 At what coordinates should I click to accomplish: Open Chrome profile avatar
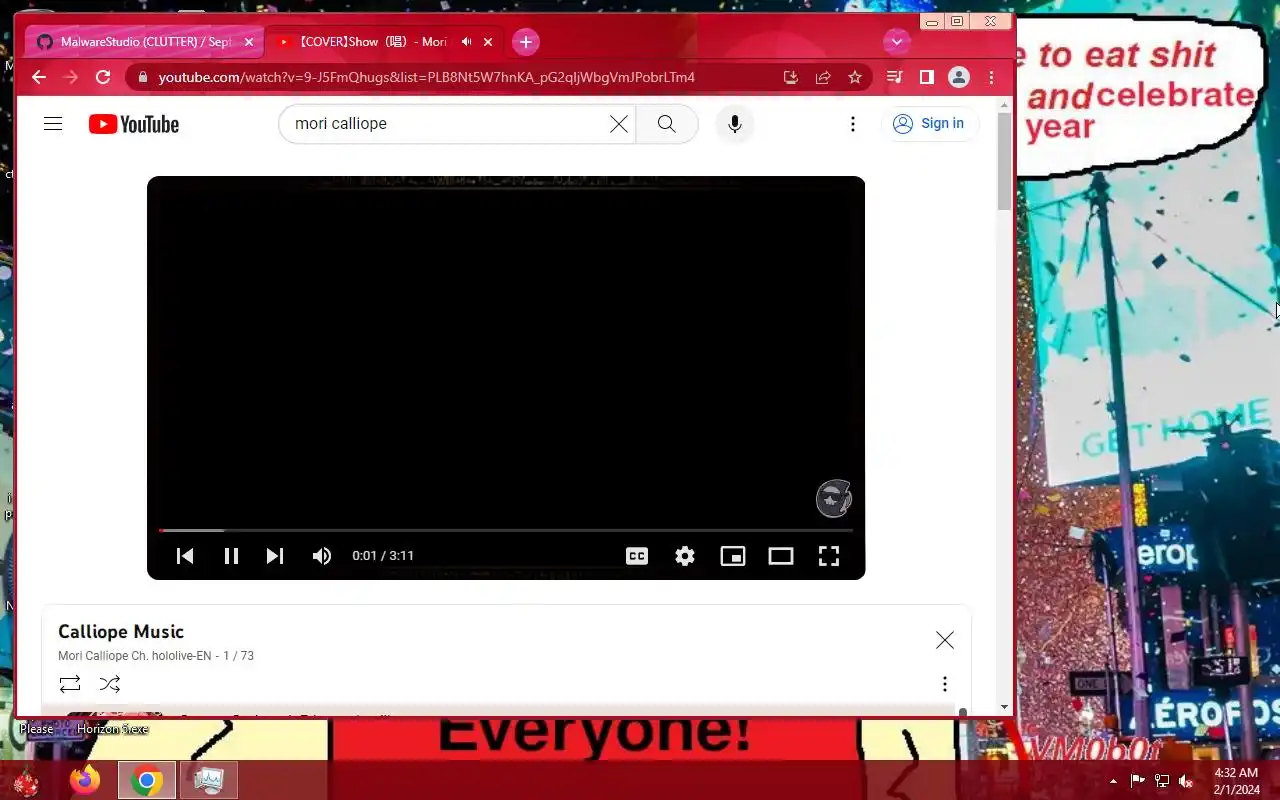pos(959,77)
